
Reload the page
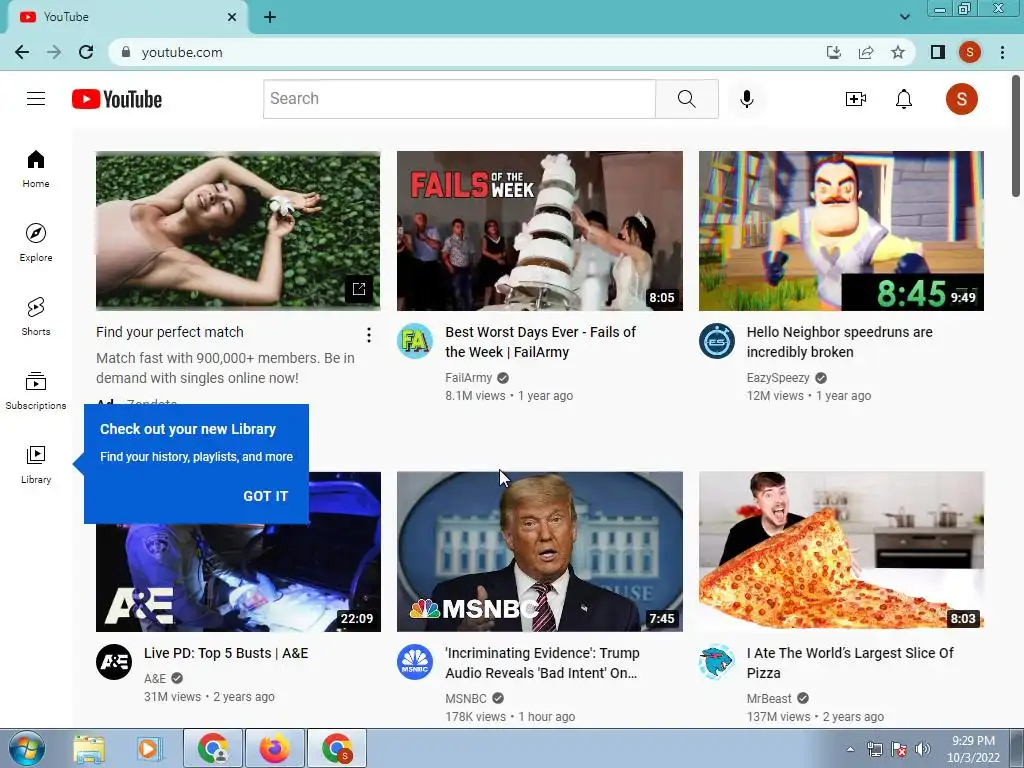pyautogui.click(x=86, y=52)
